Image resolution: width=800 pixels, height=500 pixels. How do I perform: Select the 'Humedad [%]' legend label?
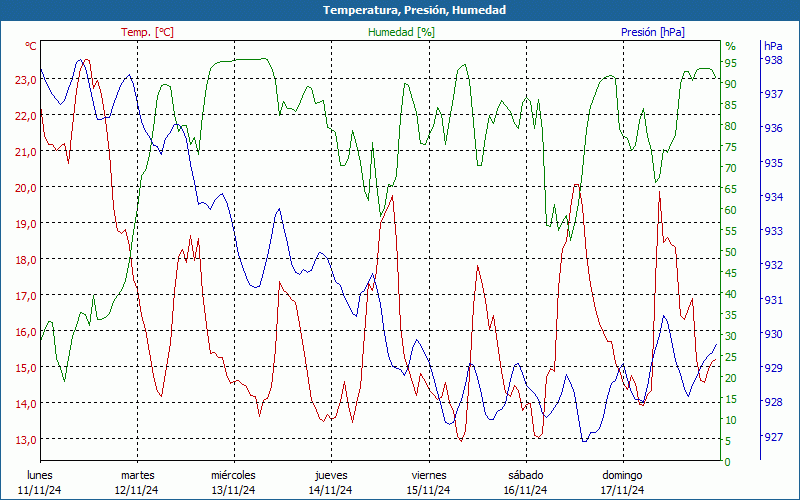coord(401,32)
